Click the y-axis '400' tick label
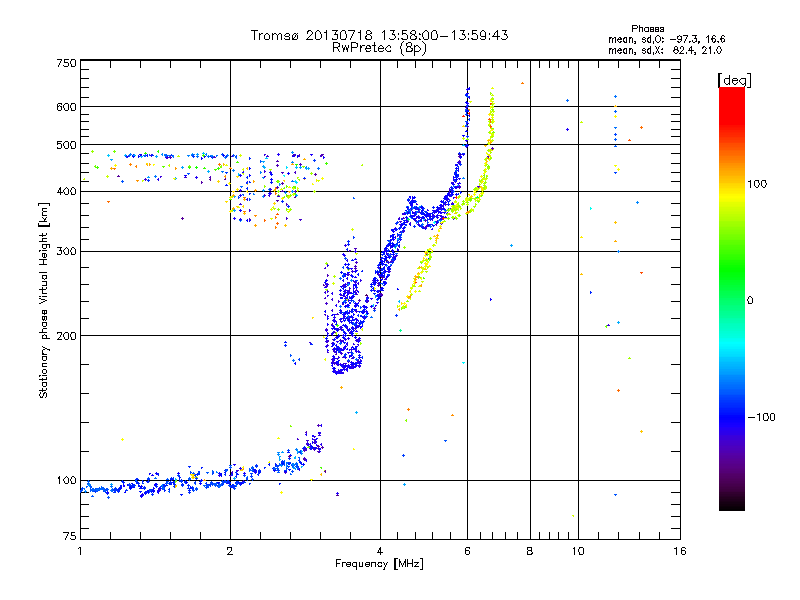This screenshot has width=800, height=600. tap(66, 192)
